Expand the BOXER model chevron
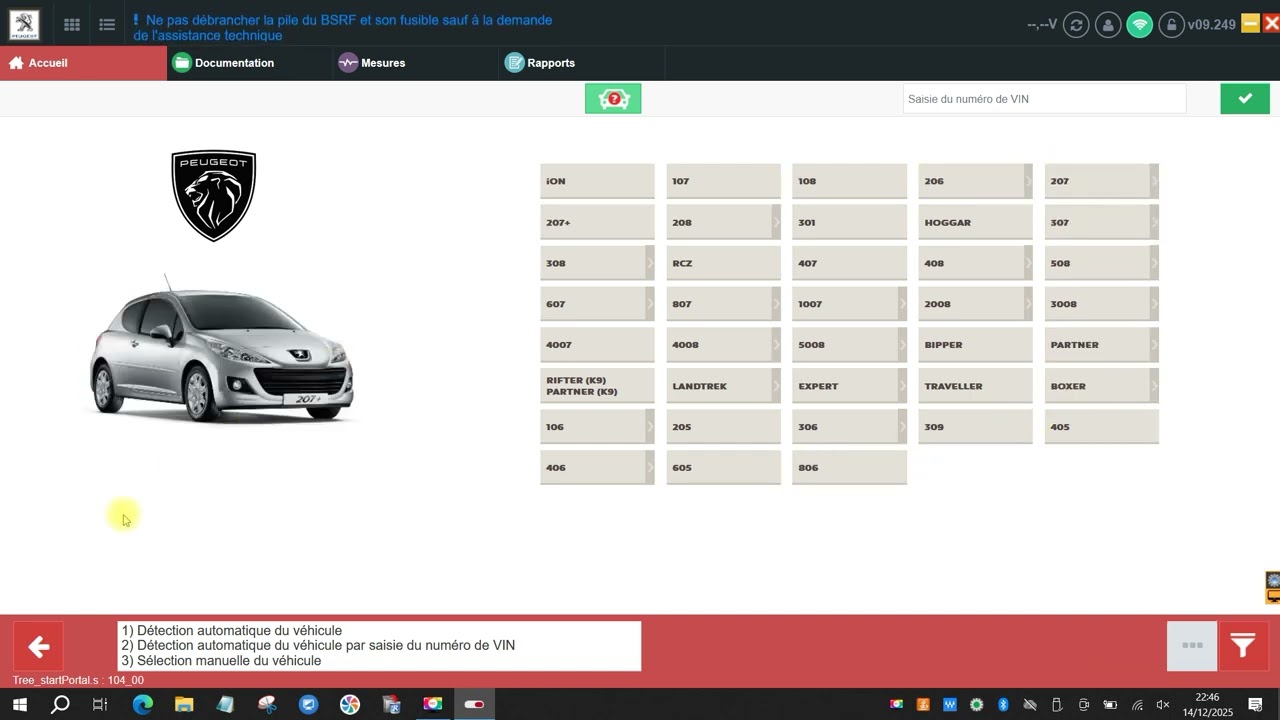Screen dimensions: 1280x720 pos(1154,386)
